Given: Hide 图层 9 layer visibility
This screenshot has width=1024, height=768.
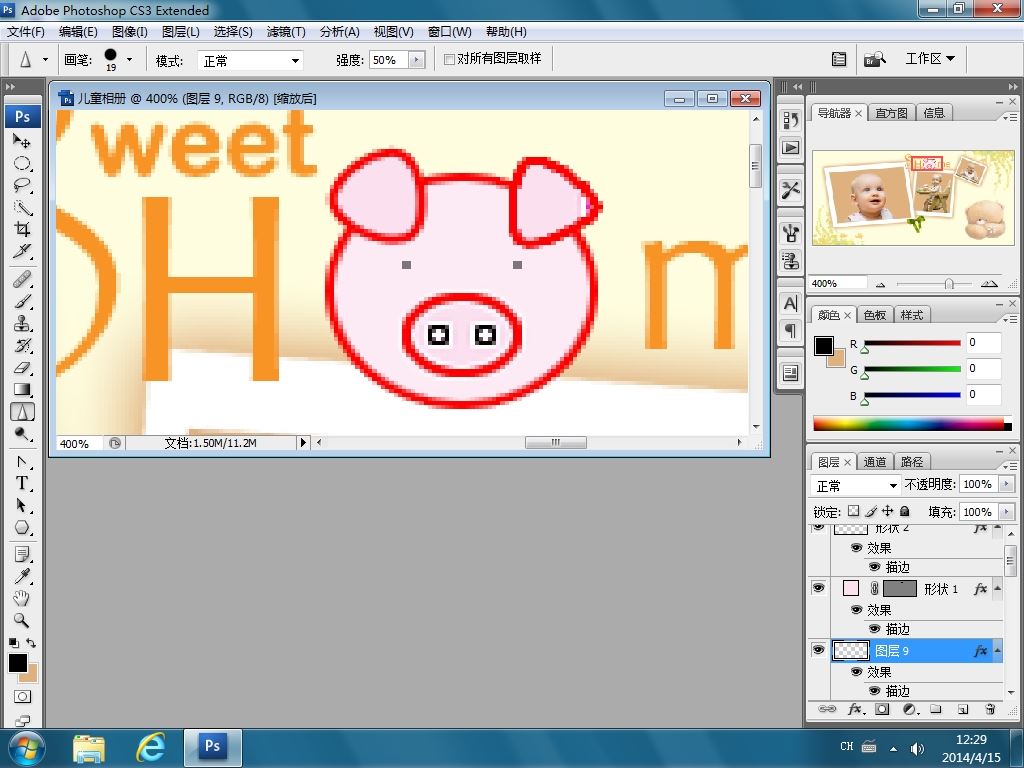Looking at the screenshot, I should tap(818, 650).
